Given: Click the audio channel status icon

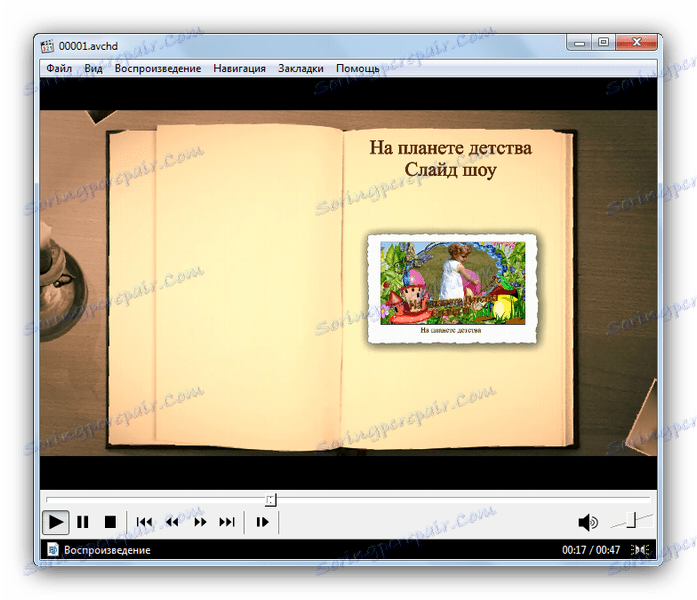Looking at the screenshot, I should coord(640,550).
